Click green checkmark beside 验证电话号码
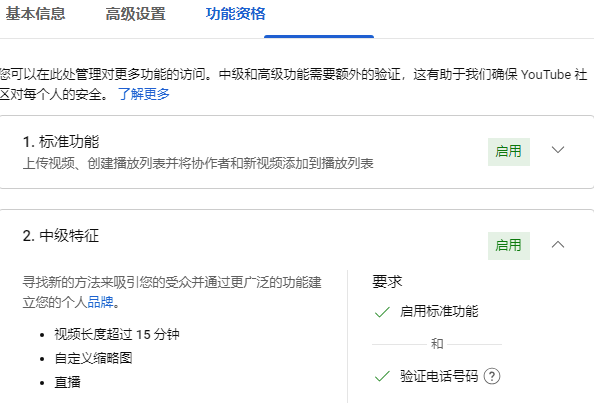Screen dimensions: 594x408 (x=382, y=376)
